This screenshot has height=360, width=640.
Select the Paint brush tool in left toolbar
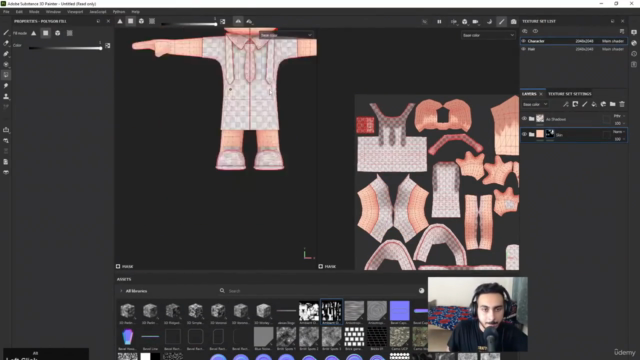6,33
